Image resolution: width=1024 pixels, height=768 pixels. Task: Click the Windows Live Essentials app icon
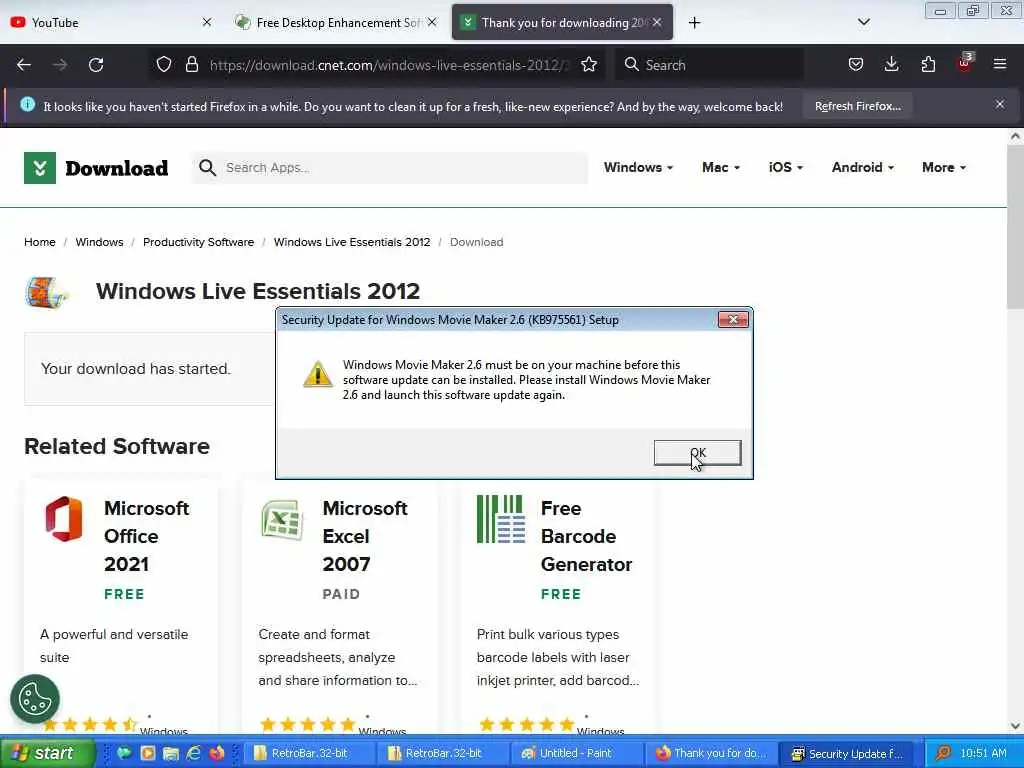(x=46, y=292)
